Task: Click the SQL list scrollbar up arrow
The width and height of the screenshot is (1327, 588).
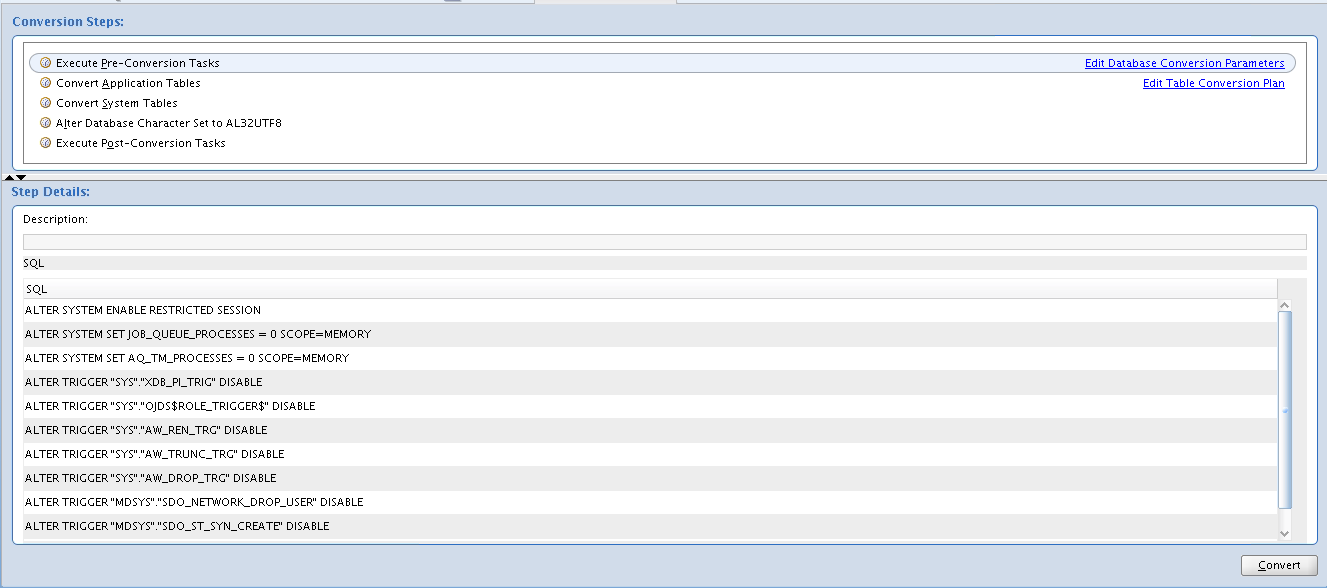Action: (x=1285, y=305)
